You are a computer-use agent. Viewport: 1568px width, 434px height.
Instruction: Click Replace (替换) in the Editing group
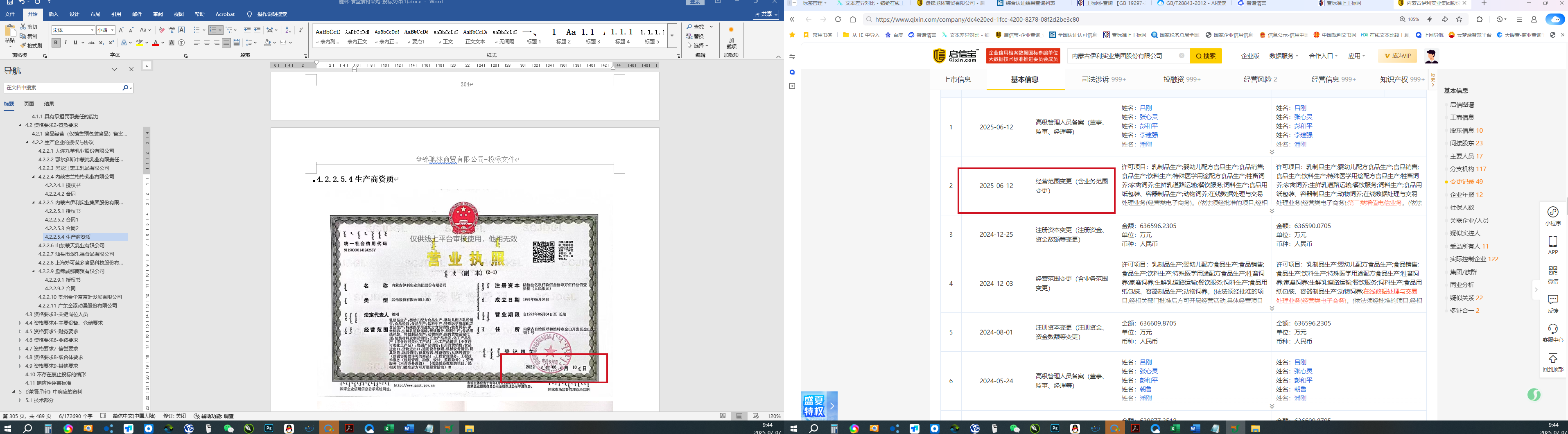[x=695, y=36]
